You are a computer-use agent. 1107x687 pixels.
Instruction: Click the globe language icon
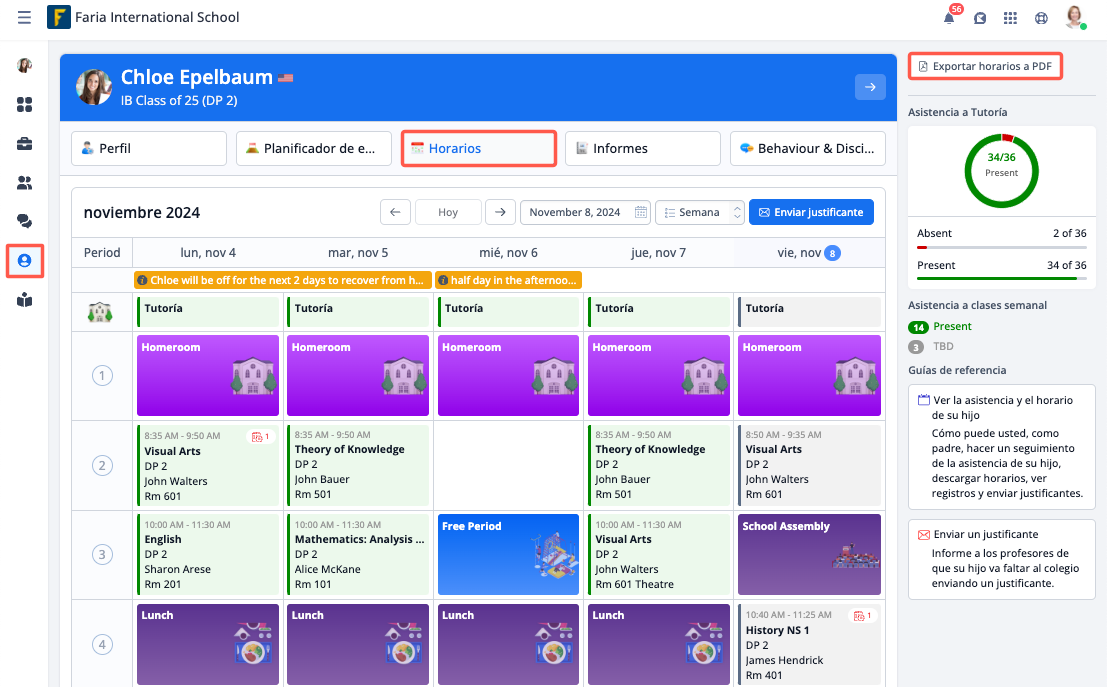(1041, 18)
